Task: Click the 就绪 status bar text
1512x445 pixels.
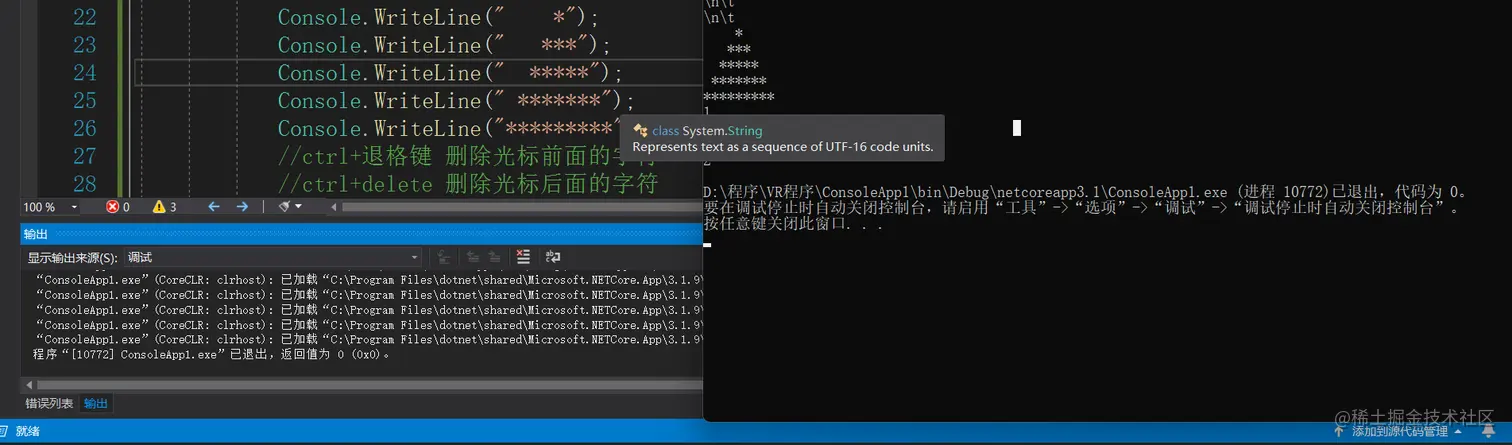Action: pos(28,431)
